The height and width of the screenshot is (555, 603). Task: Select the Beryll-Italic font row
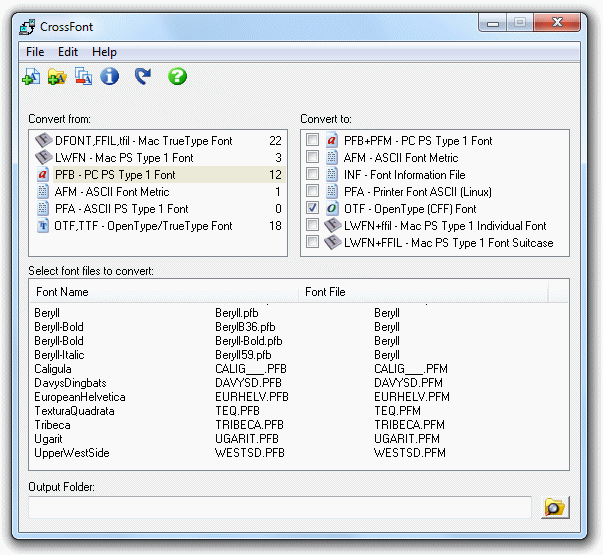(x=298, y=355)
